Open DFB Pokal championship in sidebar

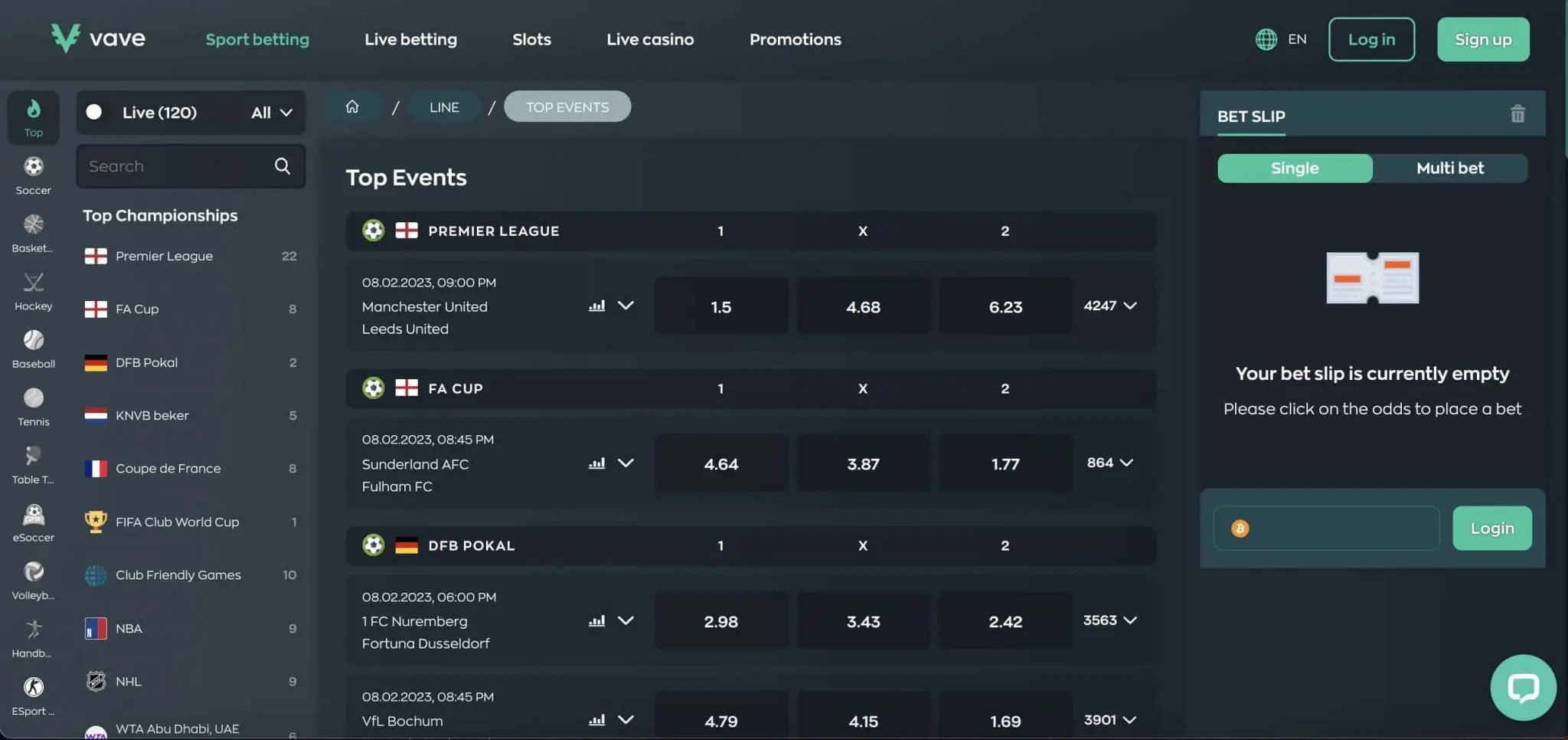coord(191,362)
